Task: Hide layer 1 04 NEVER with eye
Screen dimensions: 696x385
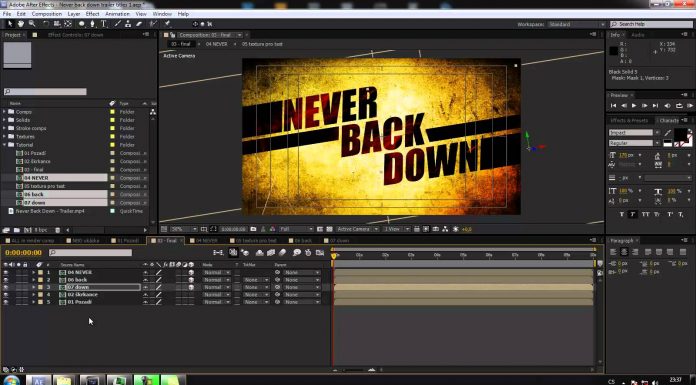Action: pos(6,272)
